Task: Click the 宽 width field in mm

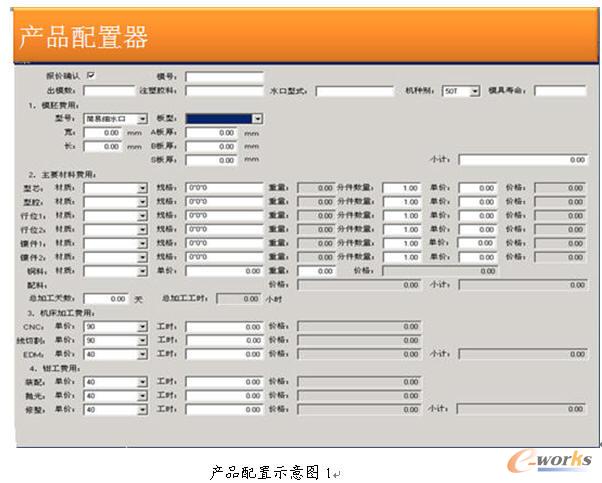Action: click(x=103, y=132)
